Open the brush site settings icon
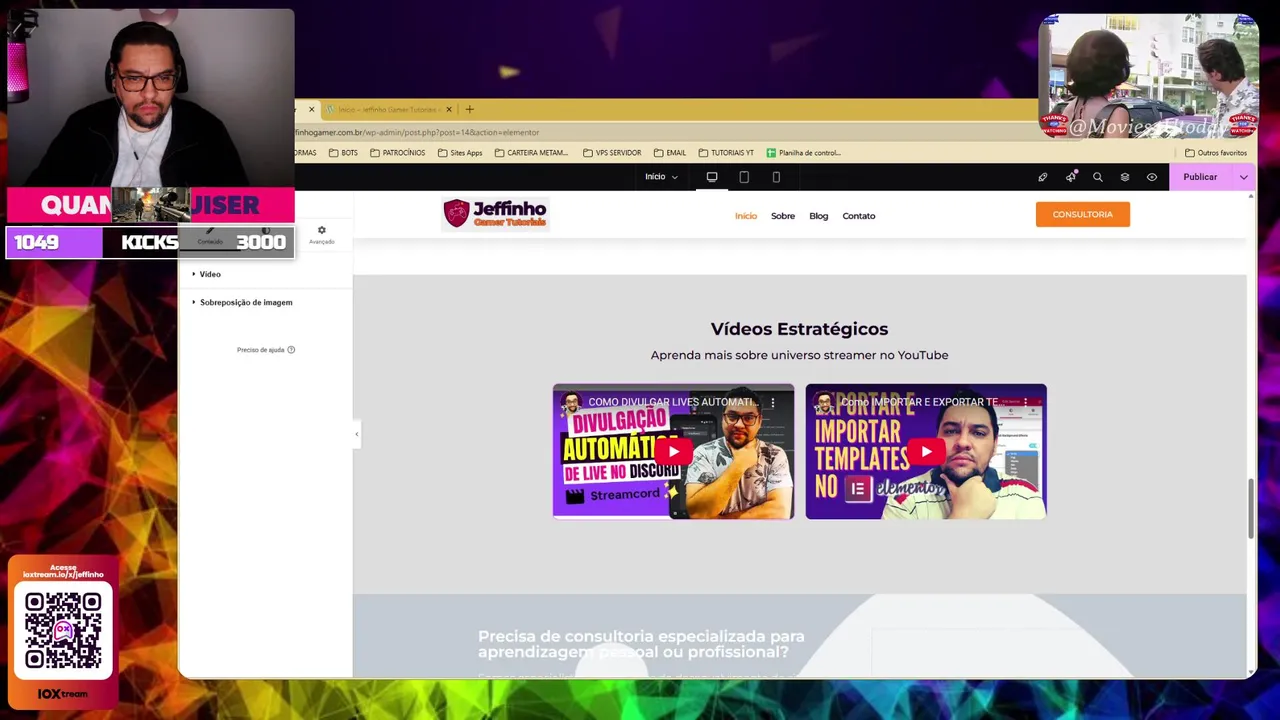Screen dimensions: 1280x720 (x=1043, y=177)
